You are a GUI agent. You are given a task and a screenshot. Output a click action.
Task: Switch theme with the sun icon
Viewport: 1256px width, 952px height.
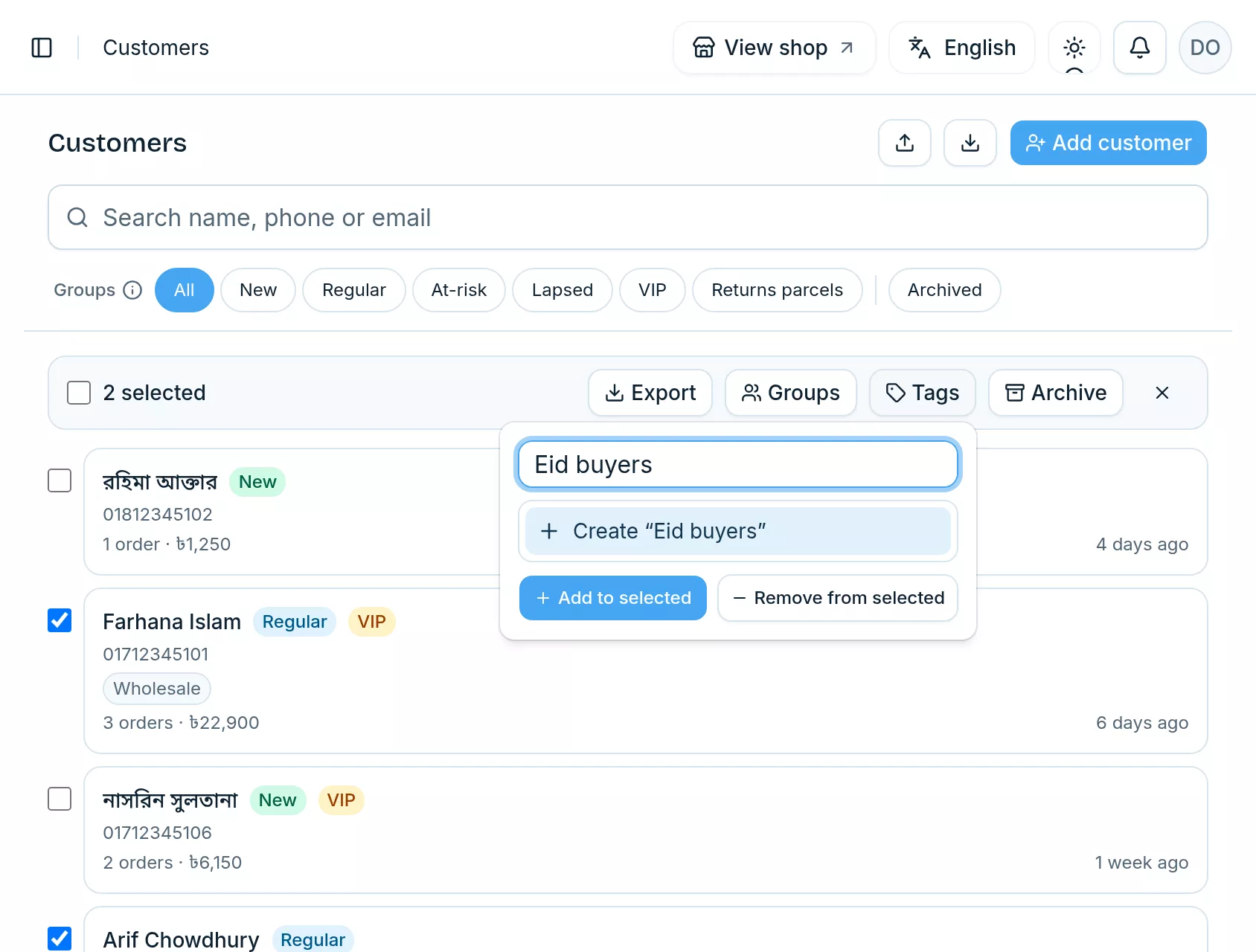pos(1074,48)
